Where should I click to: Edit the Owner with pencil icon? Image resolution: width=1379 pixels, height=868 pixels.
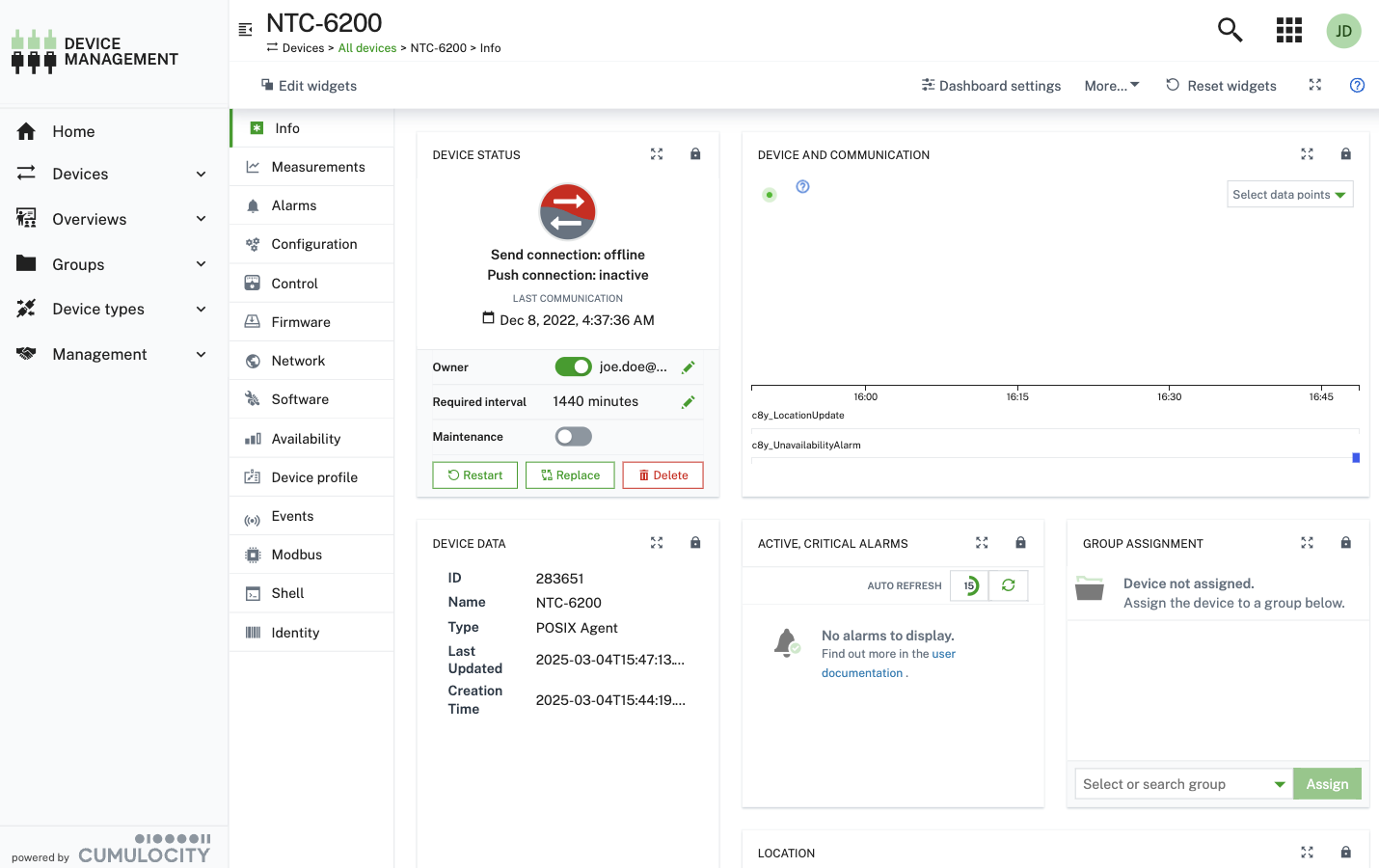(689, 367)
